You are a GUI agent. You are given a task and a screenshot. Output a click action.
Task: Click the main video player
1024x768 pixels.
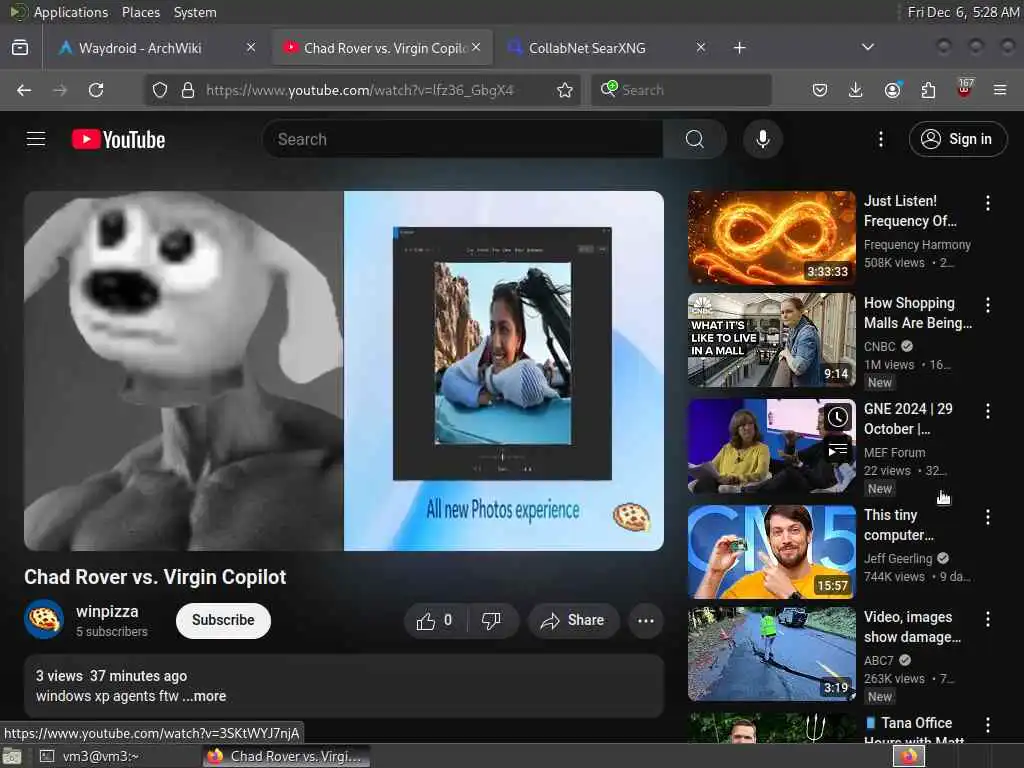[344, 371]
